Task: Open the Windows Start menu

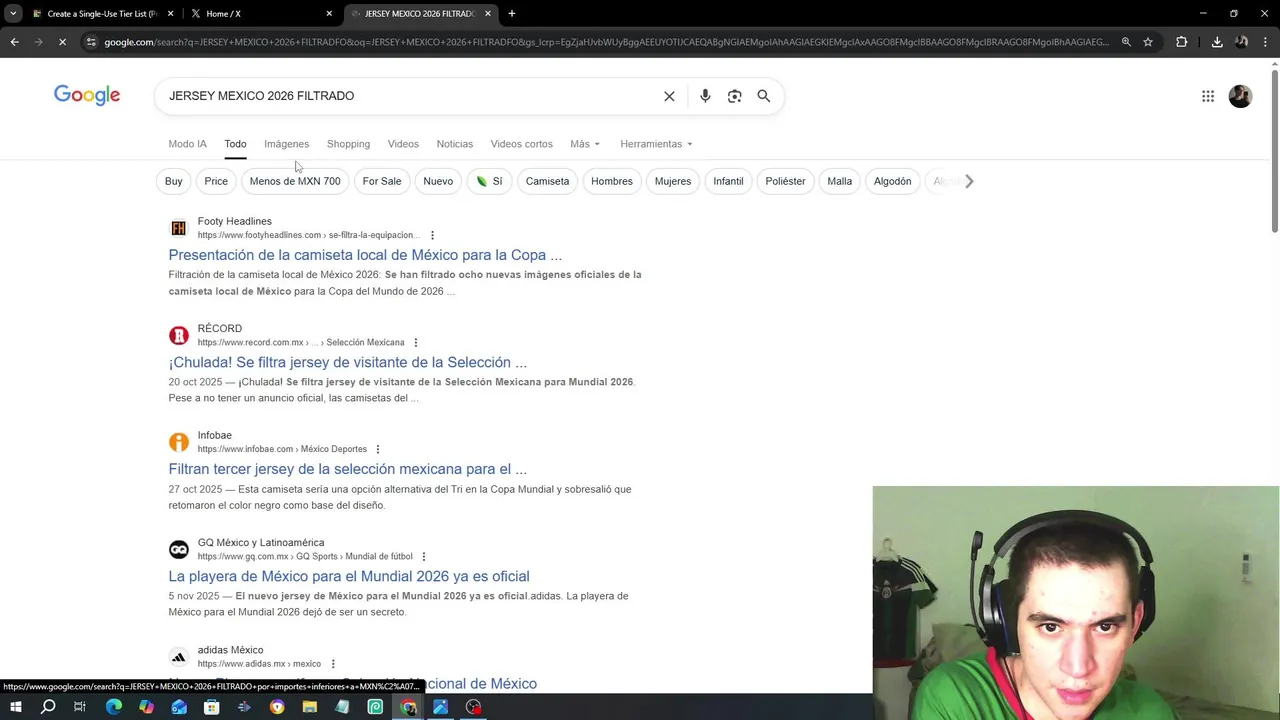Action: coord(15,707)
